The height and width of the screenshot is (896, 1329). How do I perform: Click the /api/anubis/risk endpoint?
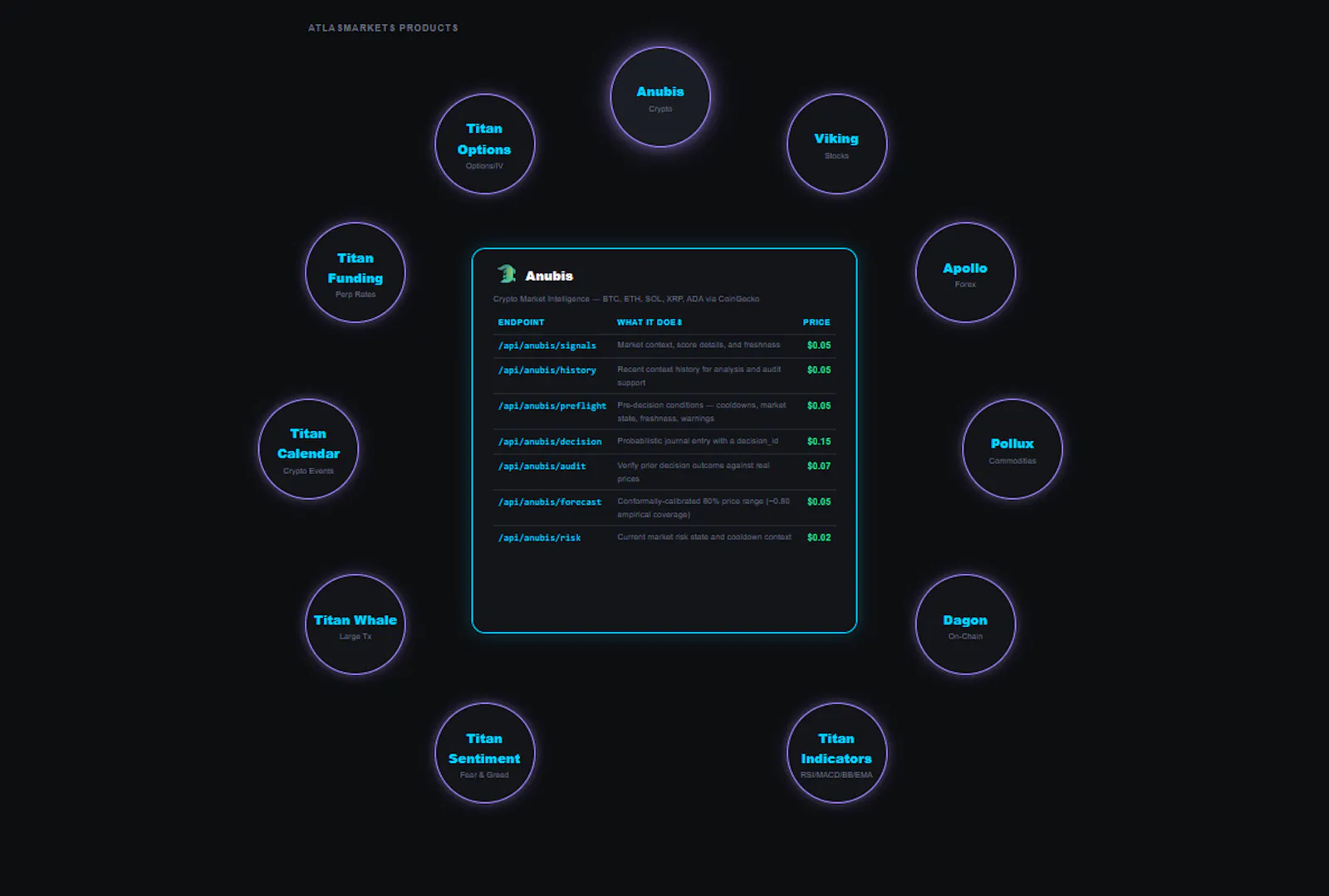[x=539, y=538]
